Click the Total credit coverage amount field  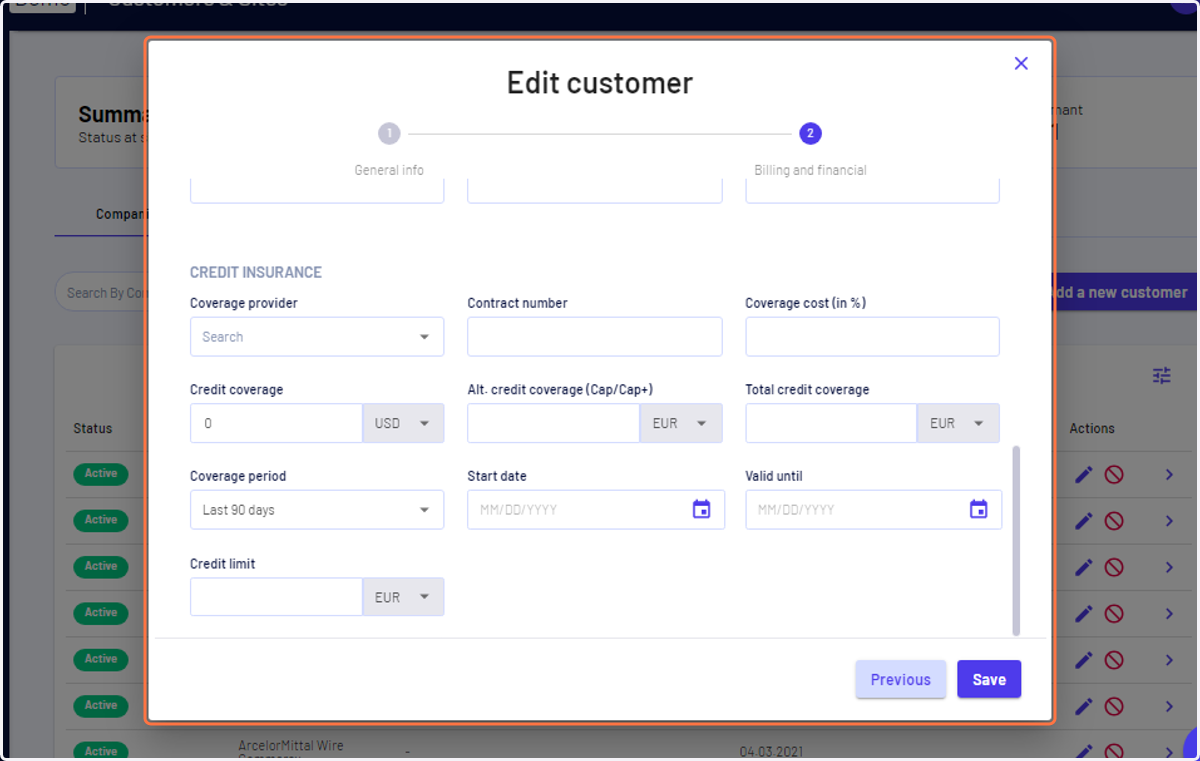(x=831, y=423)
